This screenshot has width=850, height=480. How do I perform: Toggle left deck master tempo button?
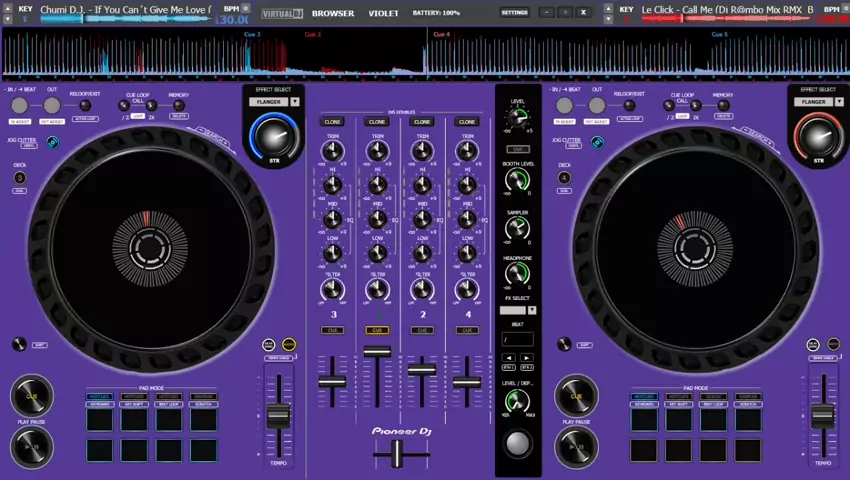tap(289, 345)
